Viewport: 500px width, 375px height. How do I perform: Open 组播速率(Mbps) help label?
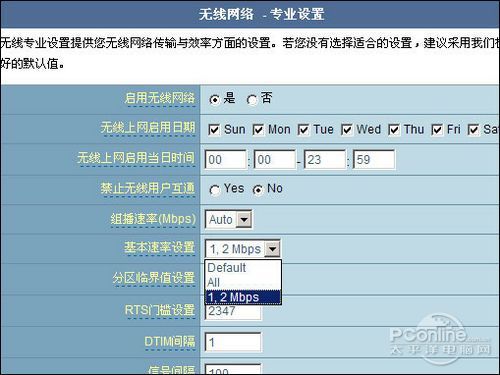153,219
